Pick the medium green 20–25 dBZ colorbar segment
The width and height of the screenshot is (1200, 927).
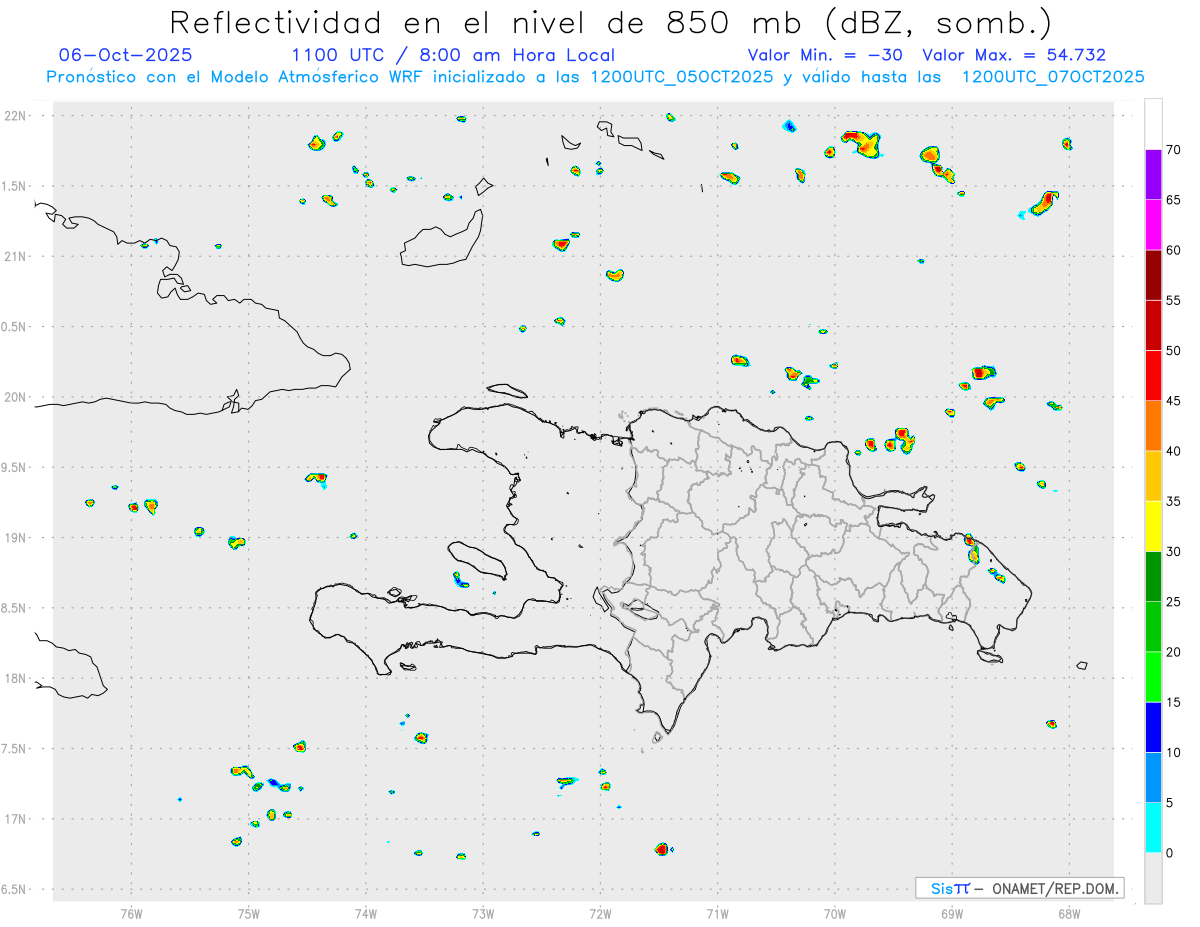pyautogui.click(x=1153, y=627)
